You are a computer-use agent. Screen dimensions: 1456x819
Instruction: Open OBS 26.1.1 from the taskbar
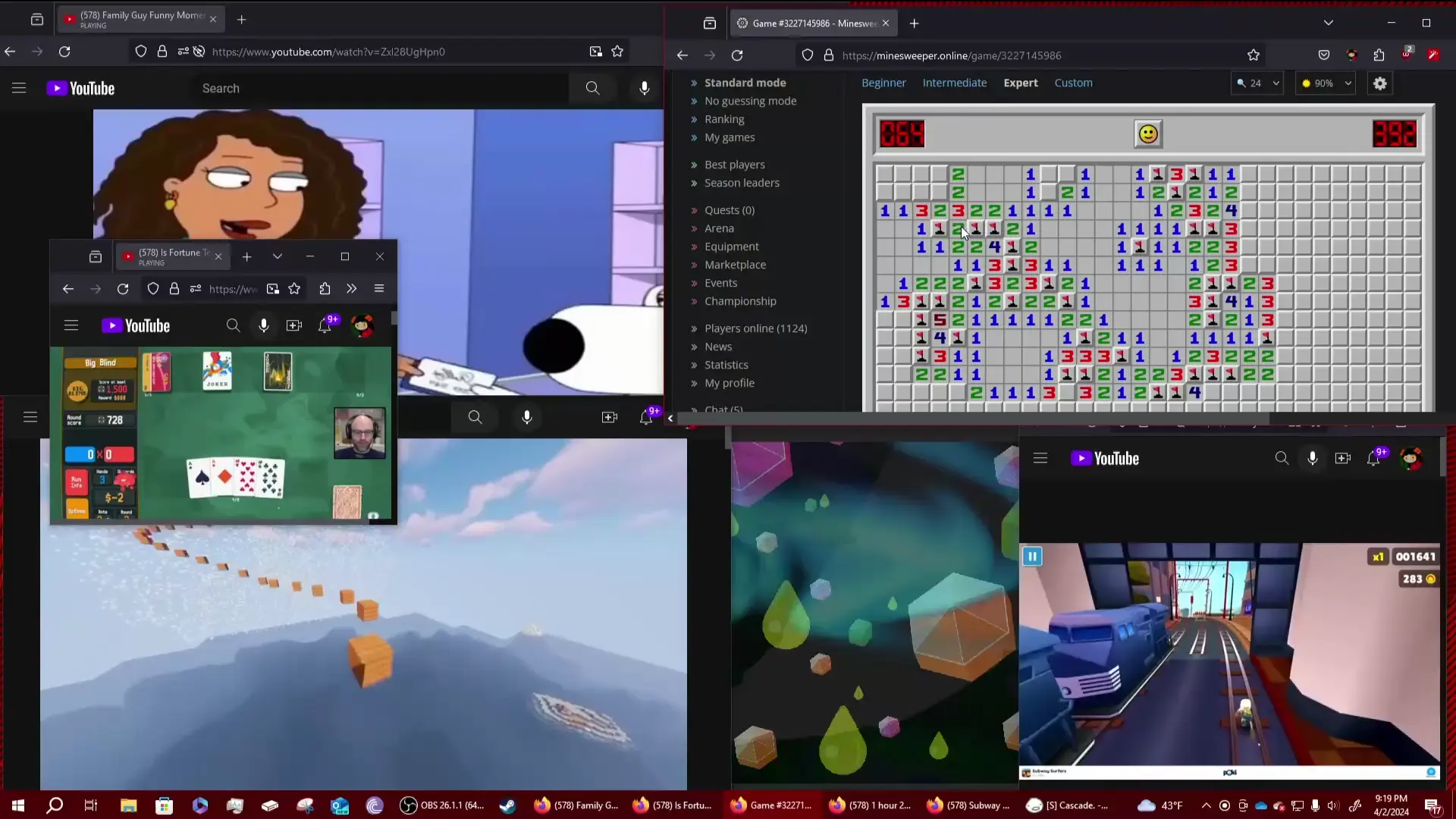(442, 805)
